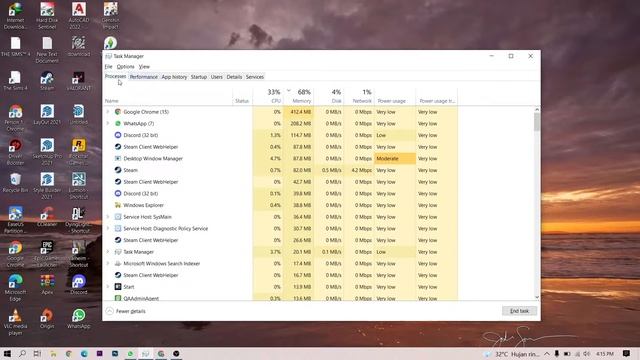Open taskbar Search
This screenshot has height=360, width=640.
(x=22, y=353)
